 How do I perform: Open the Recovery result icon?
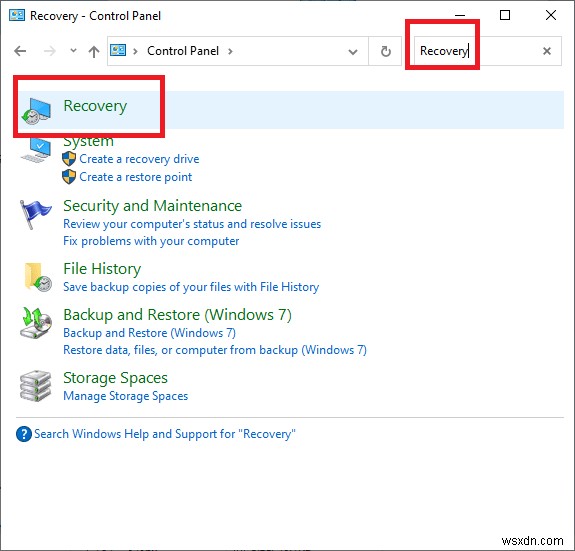tap(36, 111)
